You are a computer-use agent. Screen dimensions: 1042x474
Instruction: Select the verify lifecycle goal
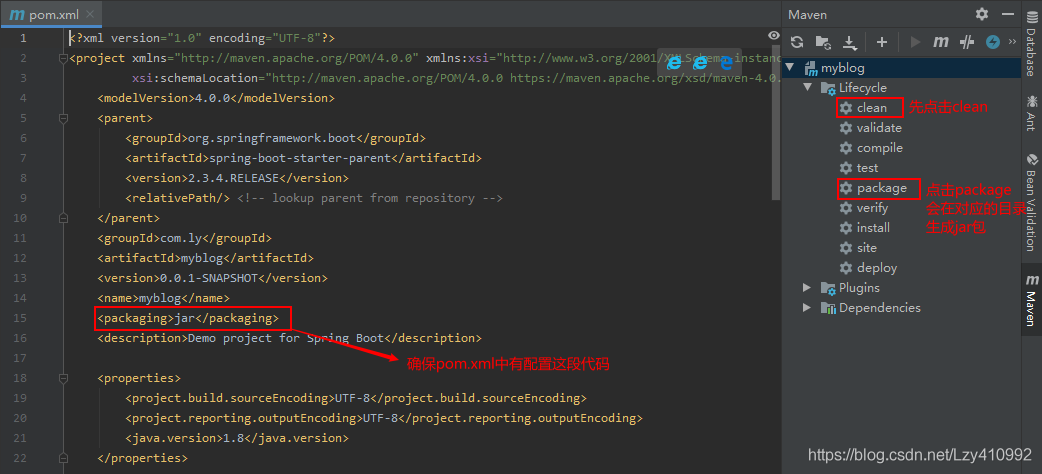coord(872,208)
